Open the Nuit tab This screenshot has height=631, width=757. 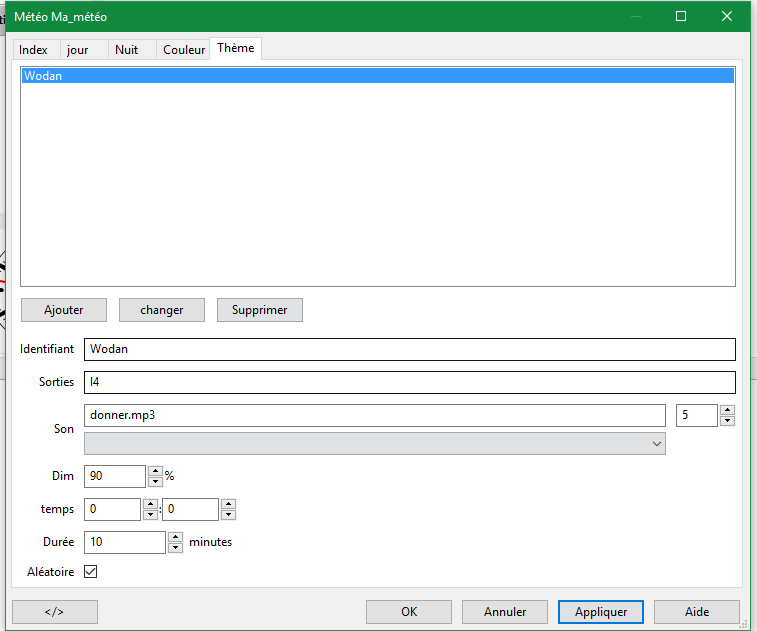click(127, 50)
